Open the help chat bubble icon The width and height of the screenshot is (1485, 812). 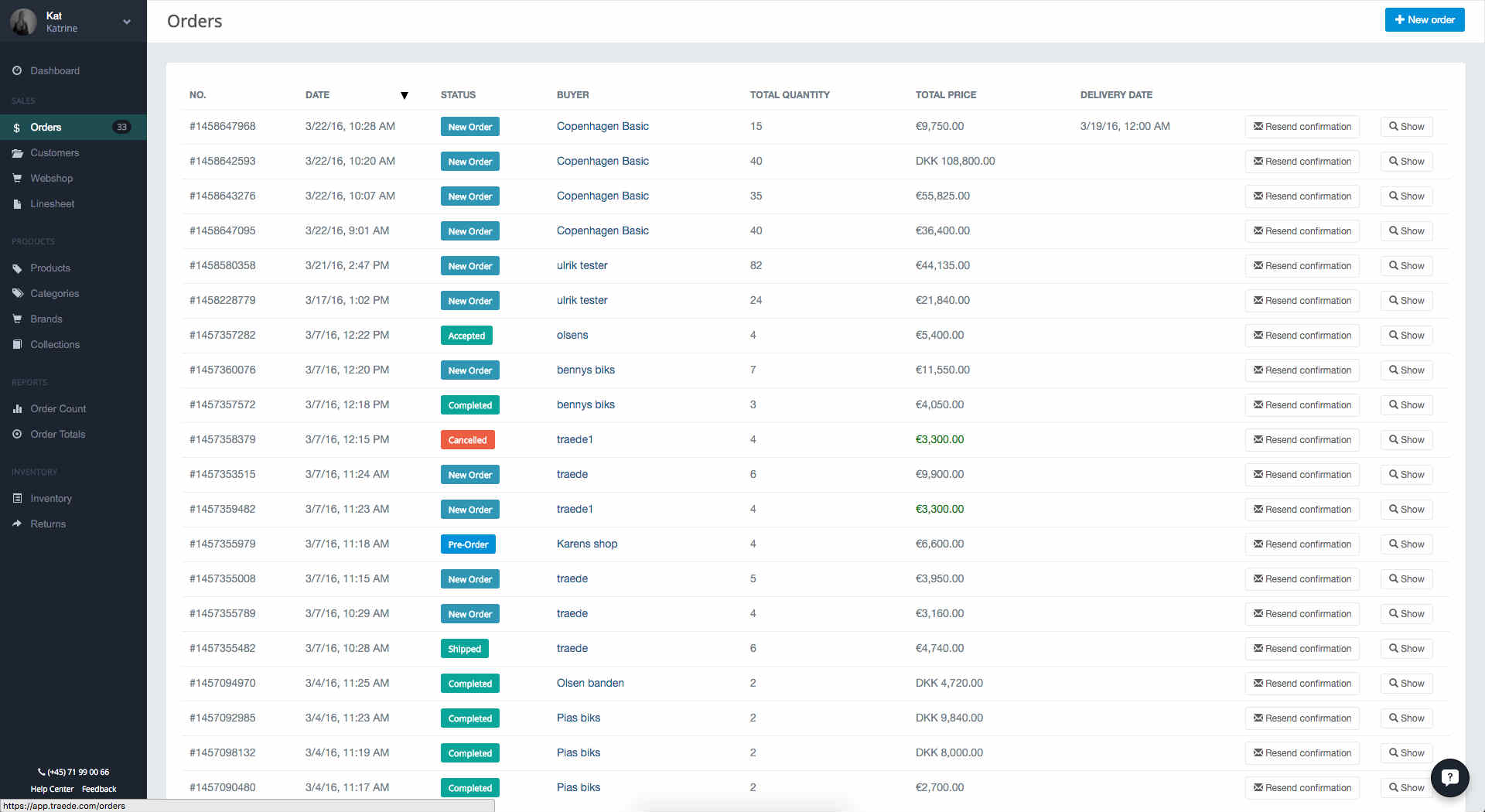(x=1449, y=777)
